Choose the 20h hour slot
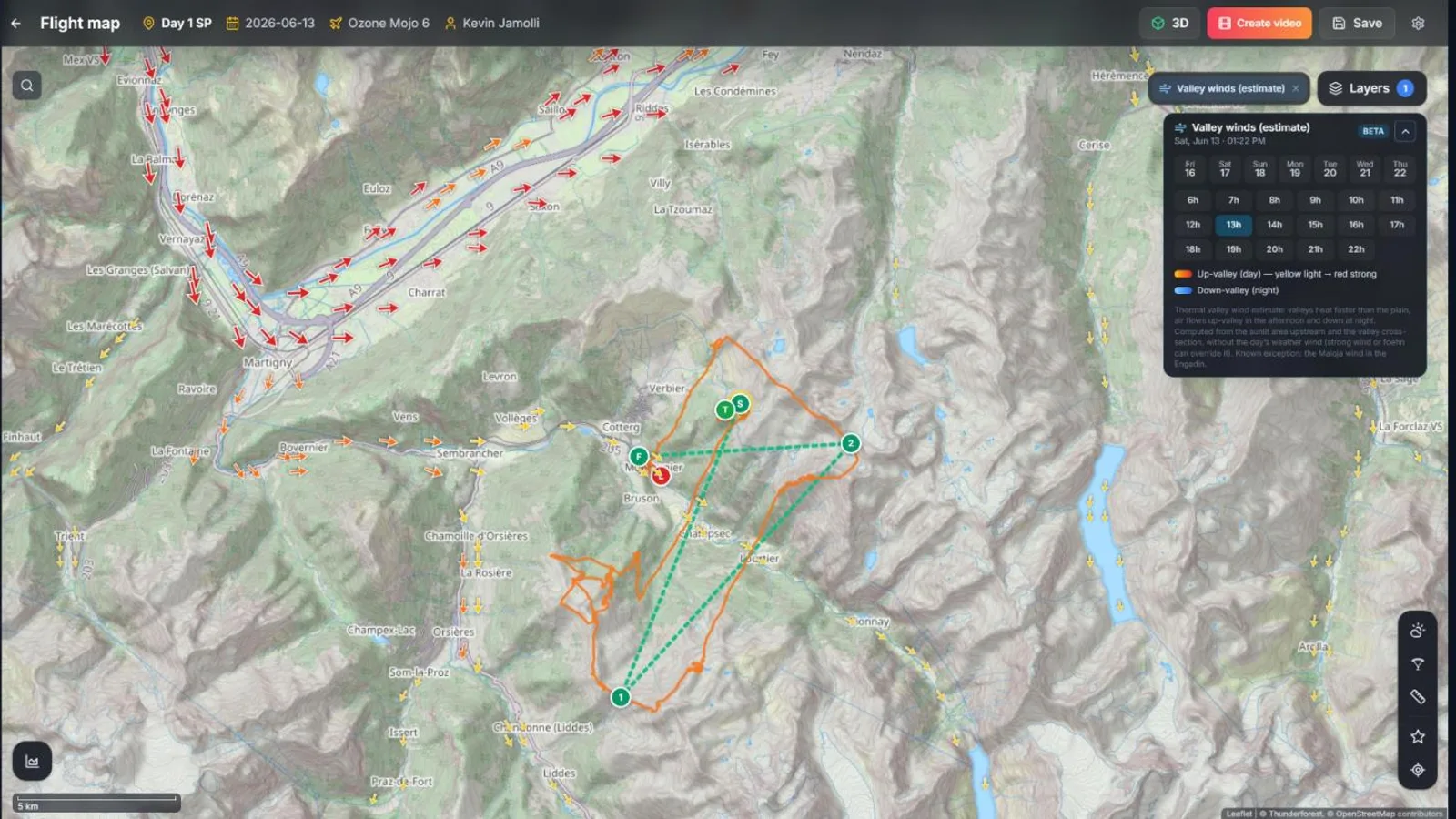The image size is (1456, 819). 1274,249
